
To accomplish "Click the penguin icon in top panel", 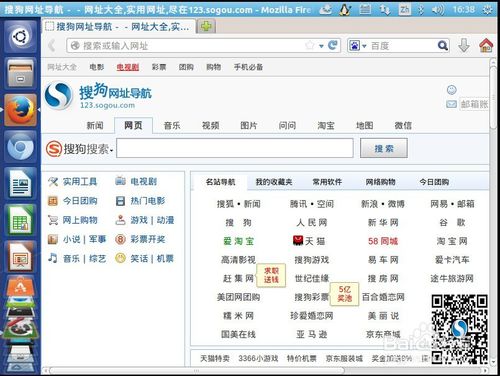I will point(345,9).
